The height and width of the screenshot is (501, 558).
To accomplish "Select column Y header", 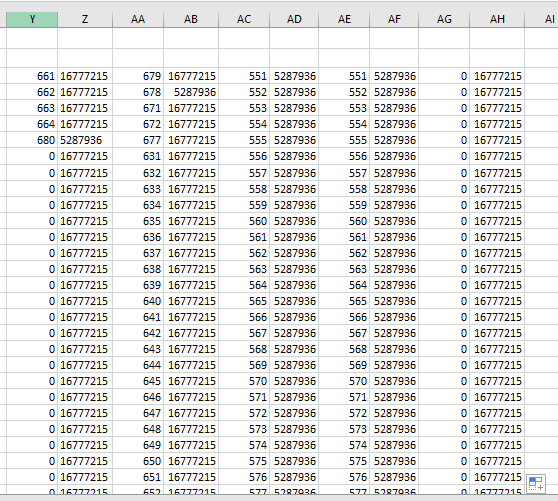I will click(32, 19).
